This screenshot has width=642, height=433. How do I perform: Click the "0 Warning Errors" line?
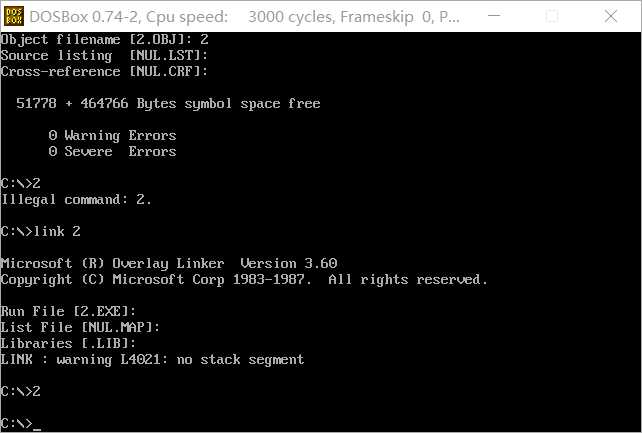(x=112, y=135)
